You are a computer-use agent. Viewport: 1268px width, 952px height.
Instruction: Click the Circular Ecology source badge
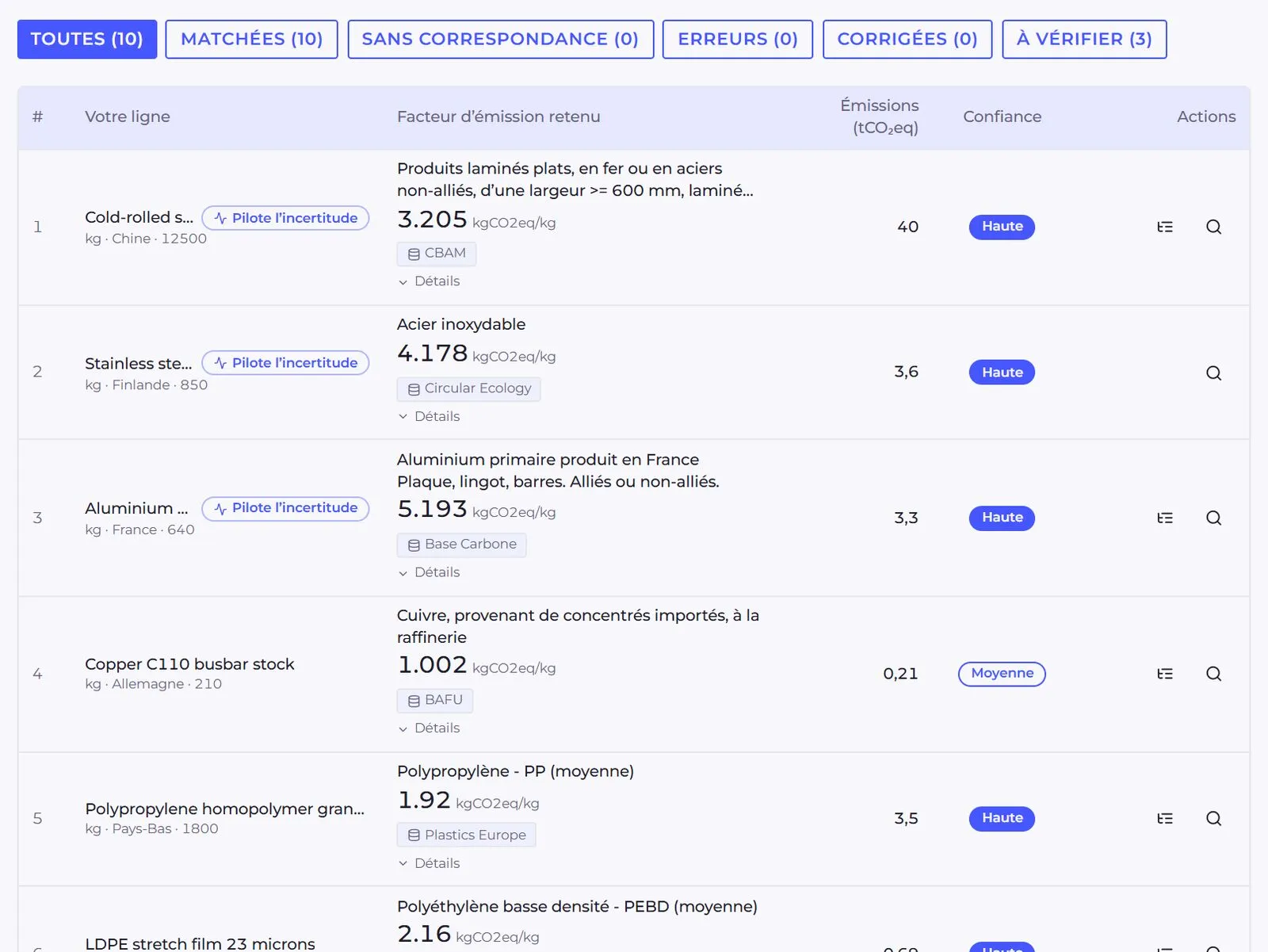(468, 388)
